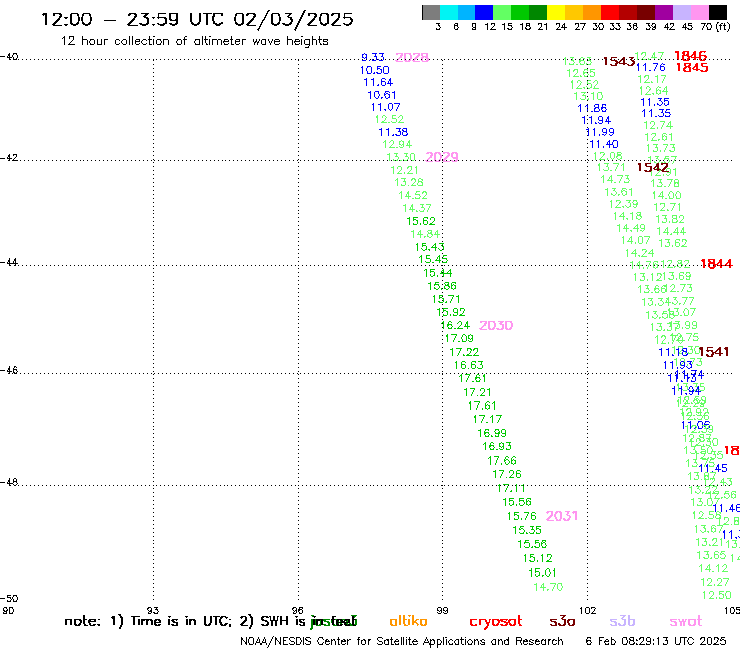Click the wave height value '9.33'
This screenshot has height=650, width=740.
click(373, 58)
